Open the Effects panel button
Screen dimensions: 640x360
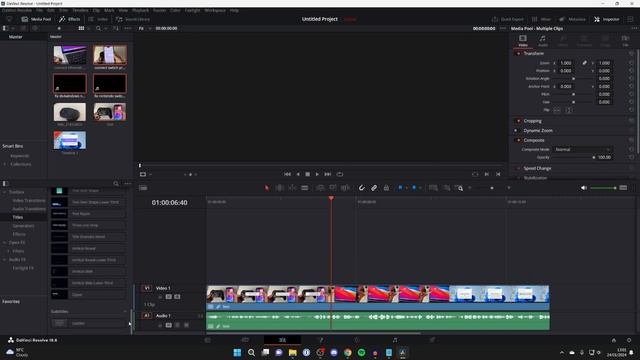click(x=70, y=19)
